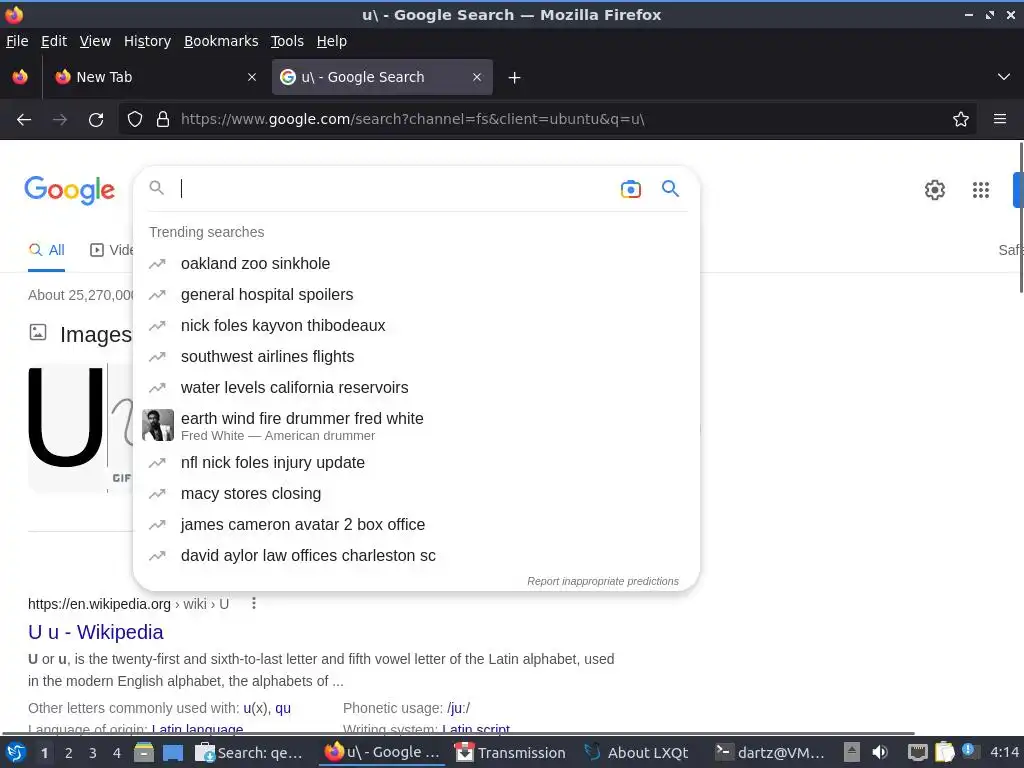
Task: Click Report inappropriate predictions link
Action: pos(603,581)
